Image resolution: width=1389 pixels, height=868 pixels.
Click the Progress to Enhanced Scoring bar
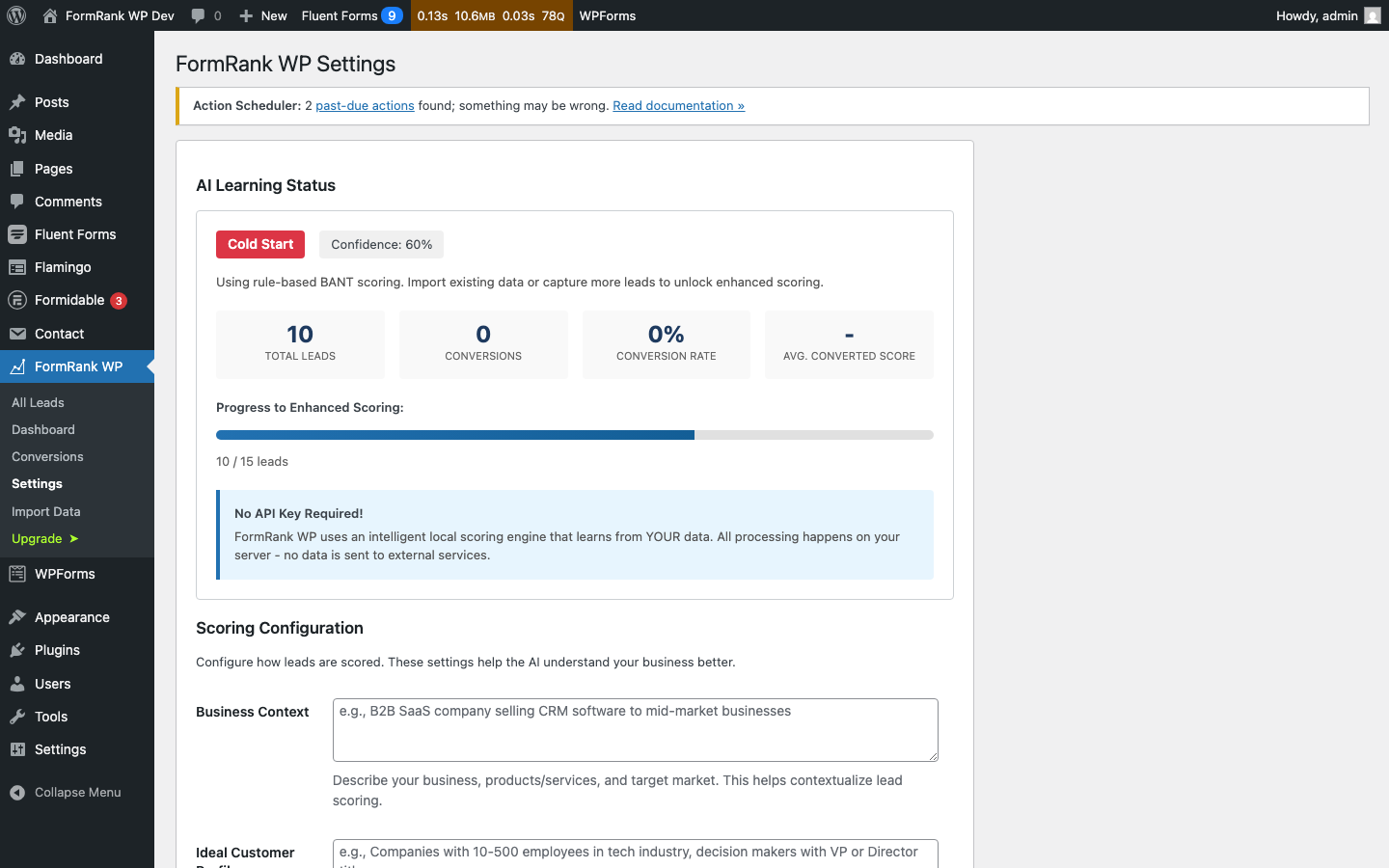coord(574,435)
